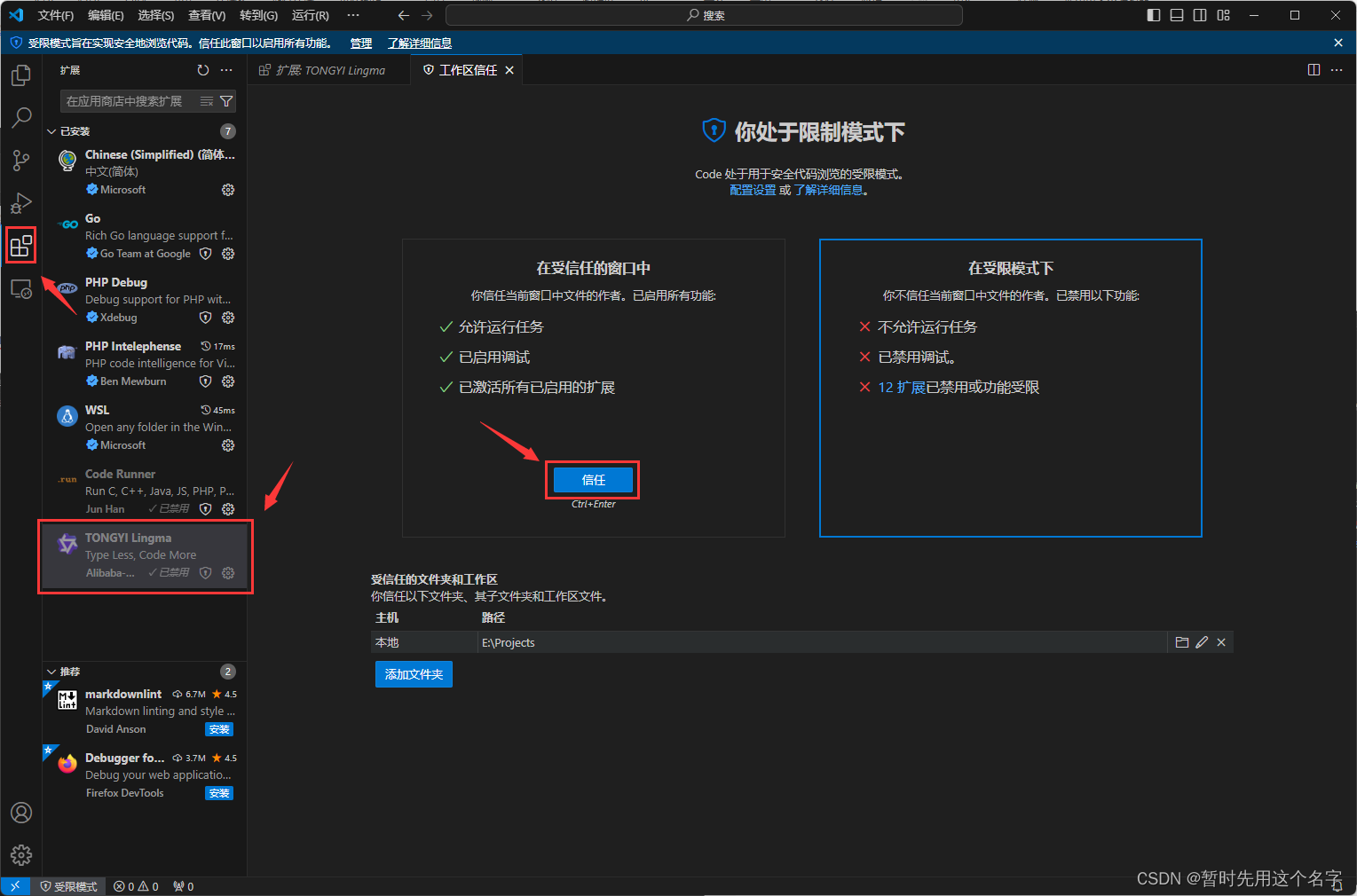The height and width of the screenshot is (896, 1357).
Task: Open Remote Explorer view
Action: 21,288
